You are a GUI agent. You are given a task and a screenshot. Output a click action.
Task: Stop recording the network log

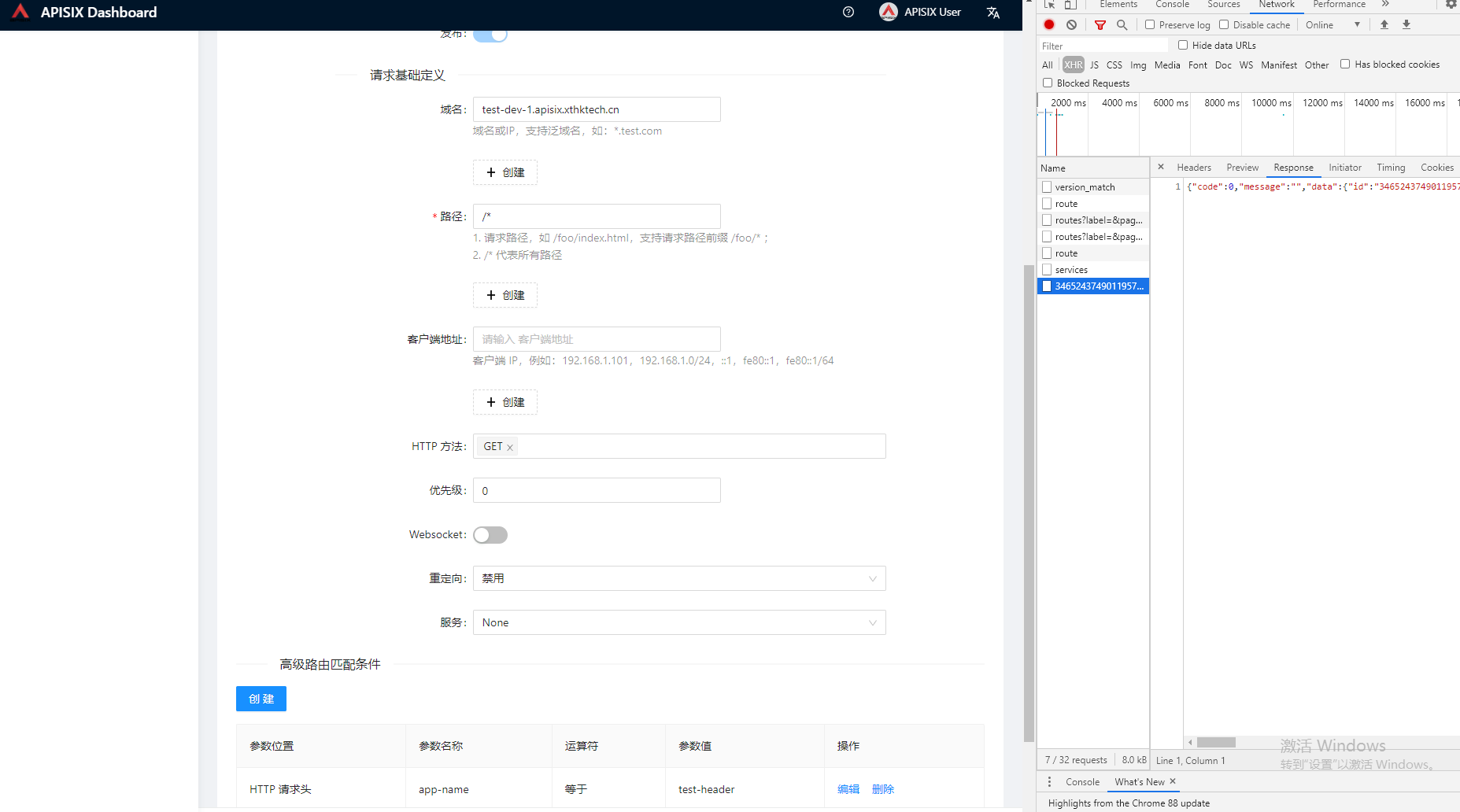1049,25
